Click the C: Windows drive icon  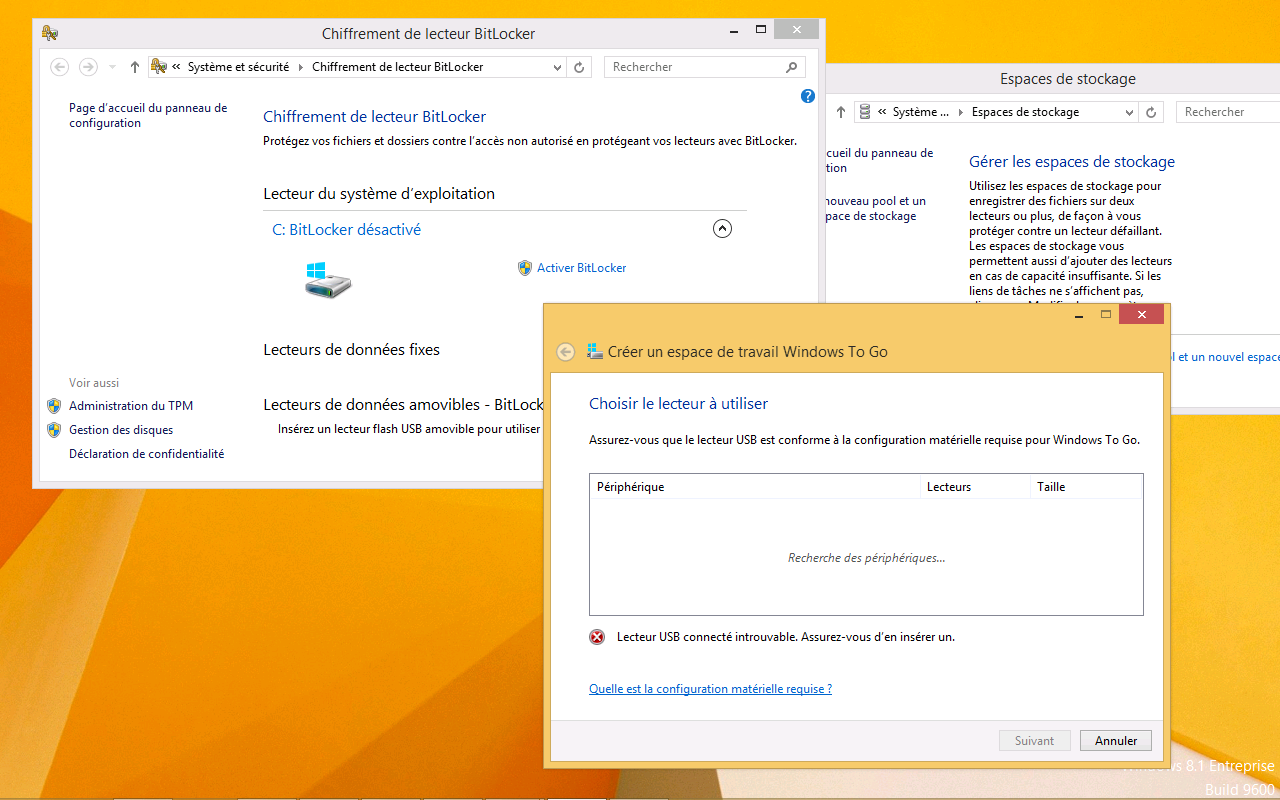coord(328,279)
